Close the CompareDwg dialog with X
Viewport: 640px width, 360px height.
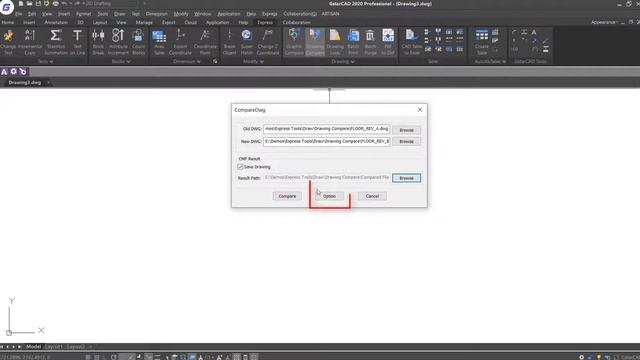point(420,110)
